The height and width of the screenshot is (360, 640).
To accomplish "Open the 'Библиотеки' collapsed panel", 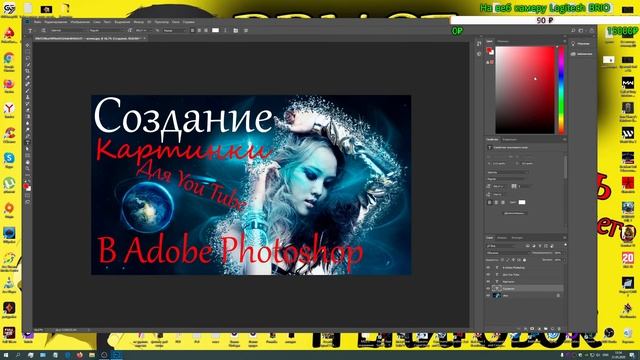I will [x=583, y=54].
